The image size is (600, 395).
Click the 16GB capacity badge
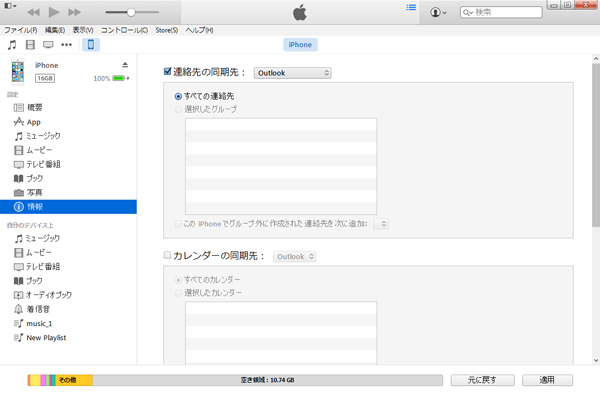[x=45, y=78]
